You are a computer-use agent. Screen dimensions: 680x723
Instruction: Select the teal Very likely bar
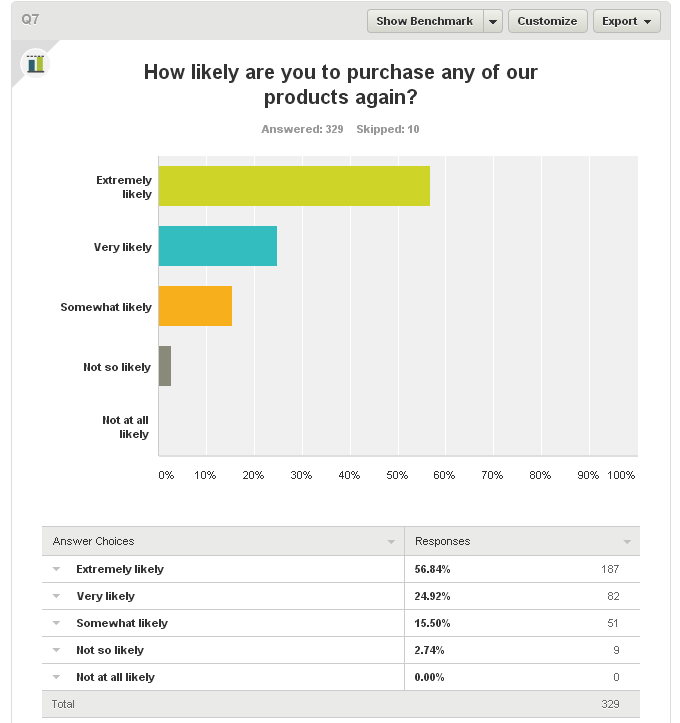tap(218, 246)
